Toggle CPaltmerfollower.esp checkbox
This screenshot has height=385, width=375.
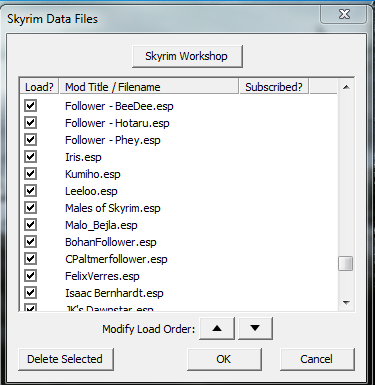[30, 259]
